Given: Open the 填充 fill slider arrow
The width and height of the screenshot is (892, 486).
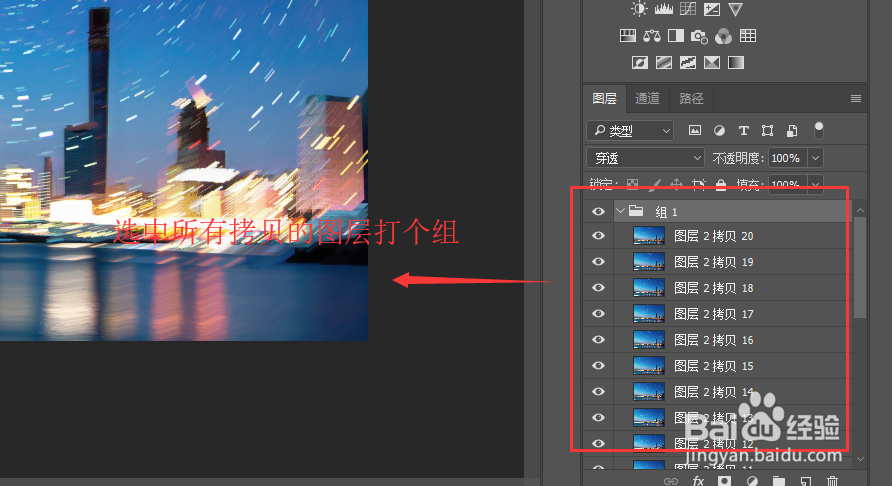Looking at the screenshot, I should coord(815,184).
